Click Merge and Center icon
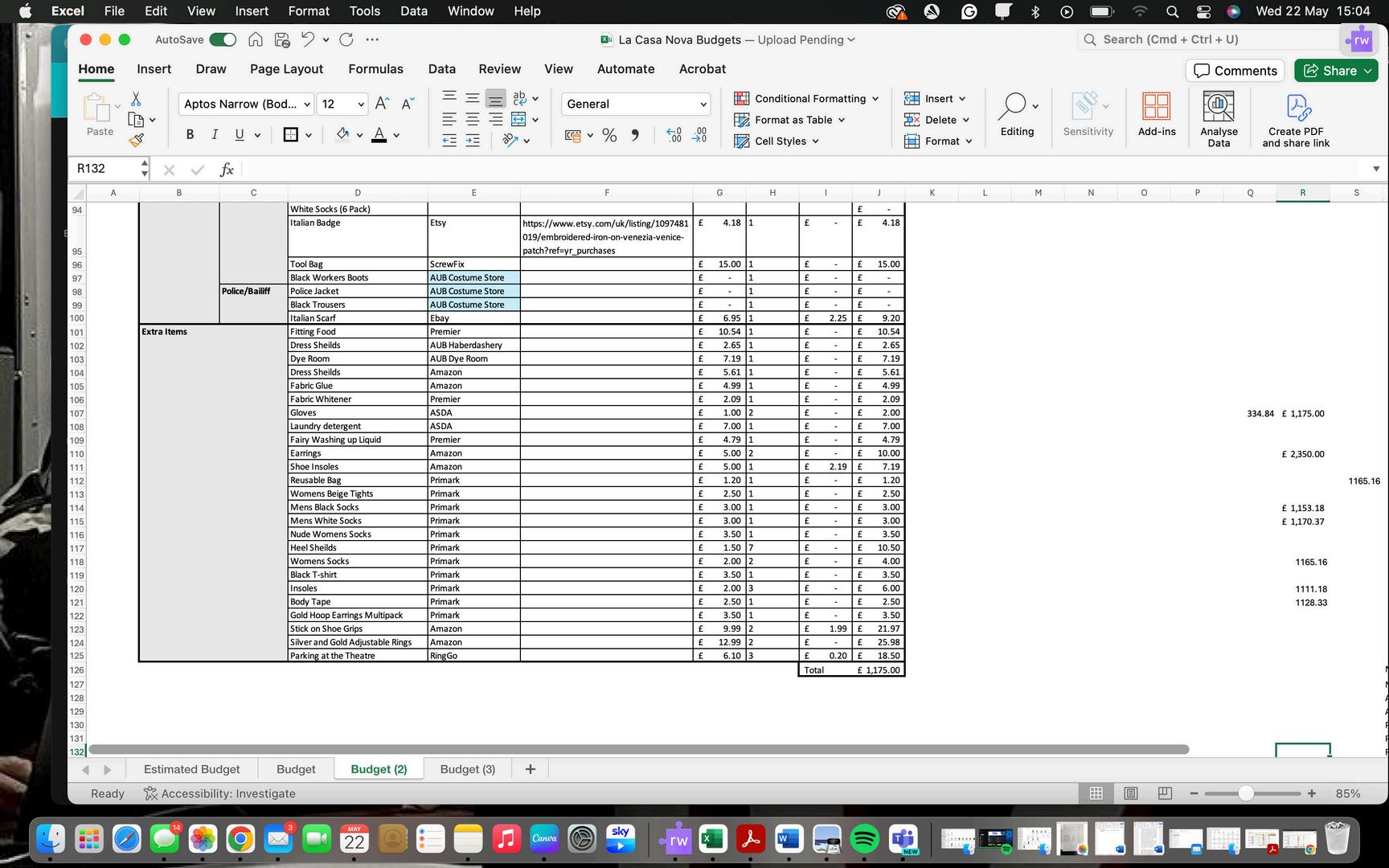The image size is (1389, 868). point(518,120)
